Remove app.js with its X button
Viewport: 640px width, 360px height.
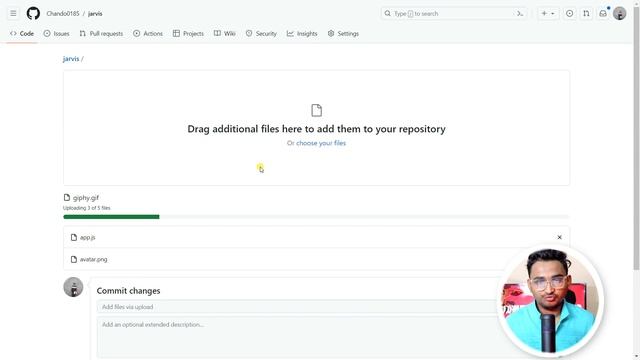pyautogui.click(x=559, y=237)
